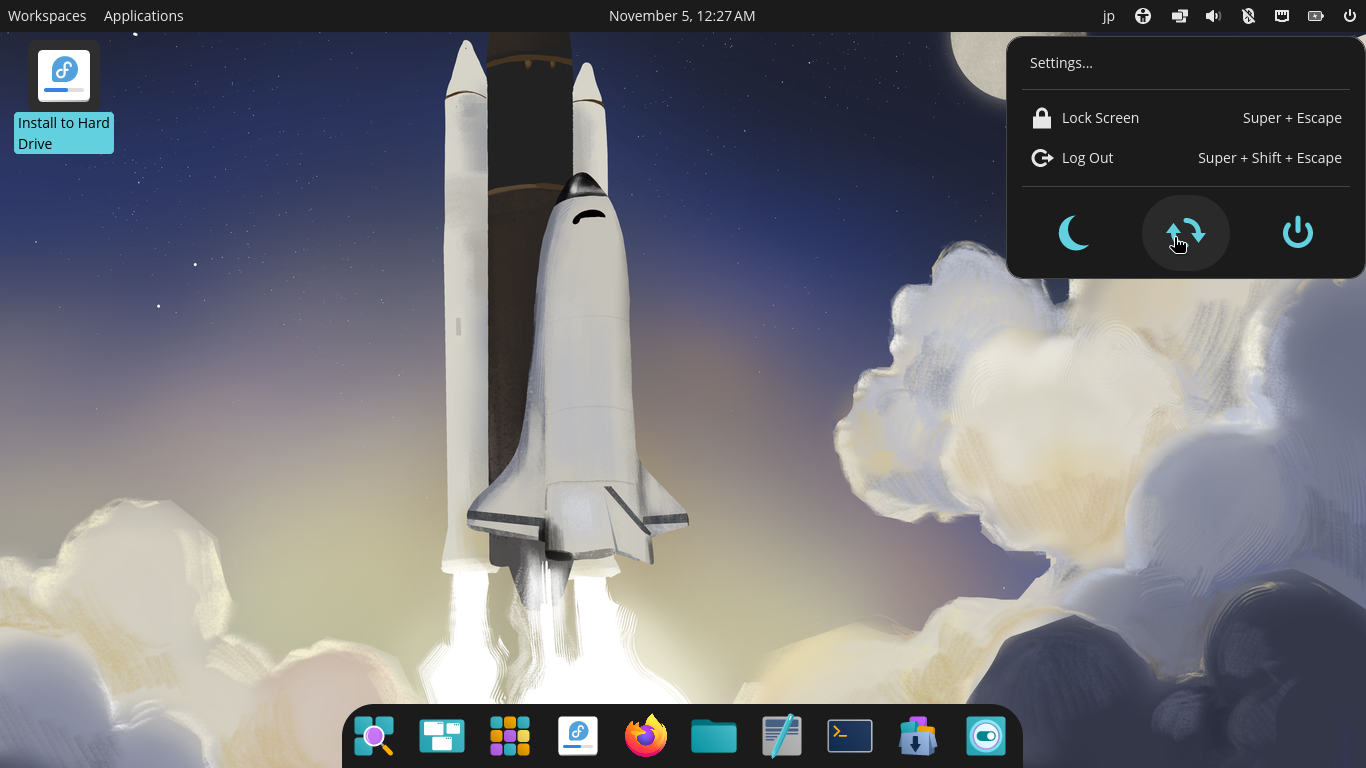1366x768 pixels.
Task: Open the Workspaces overview from the dock
Action: click(442, 737)
